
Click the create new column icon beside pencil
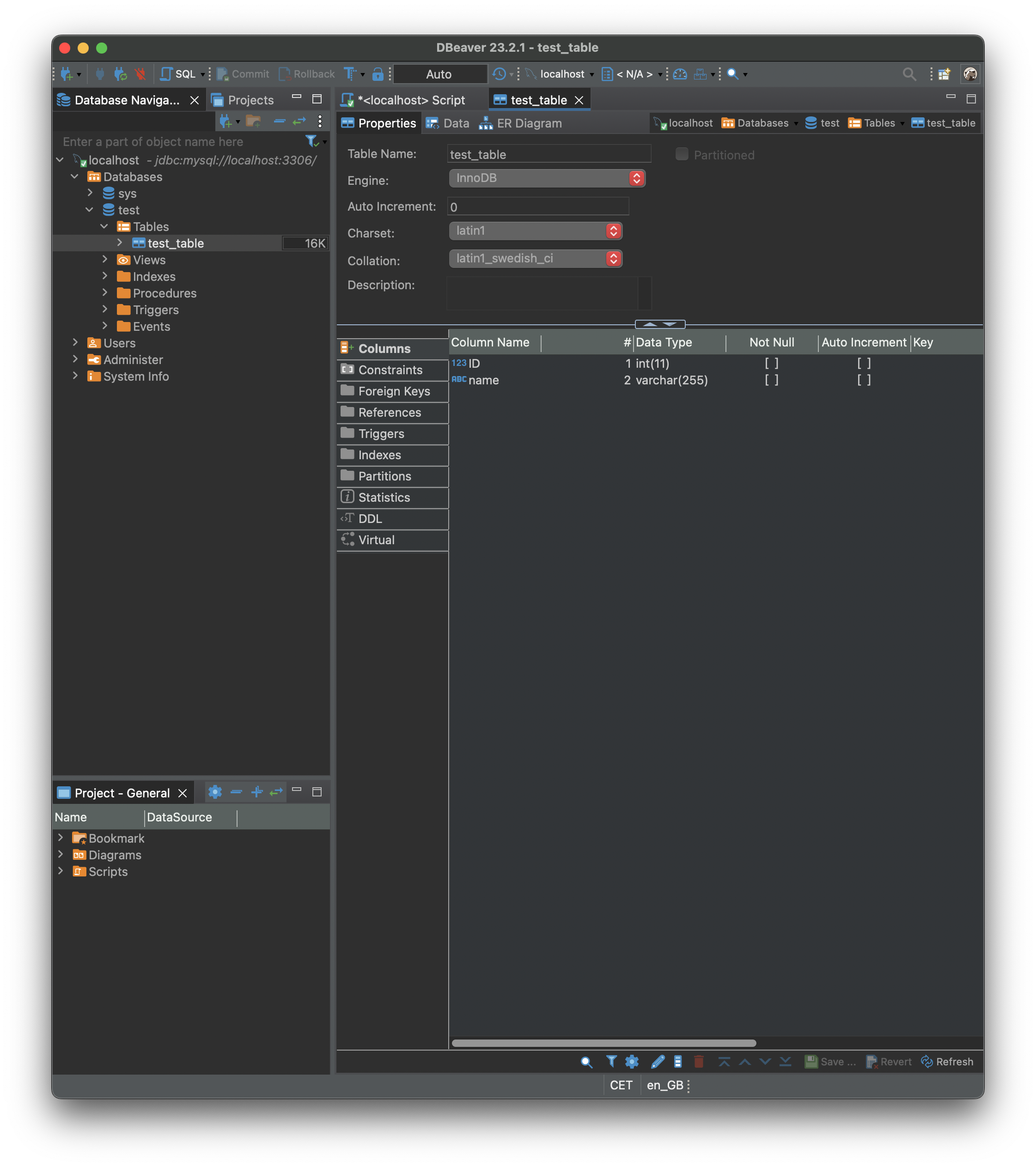(678, 1061)
